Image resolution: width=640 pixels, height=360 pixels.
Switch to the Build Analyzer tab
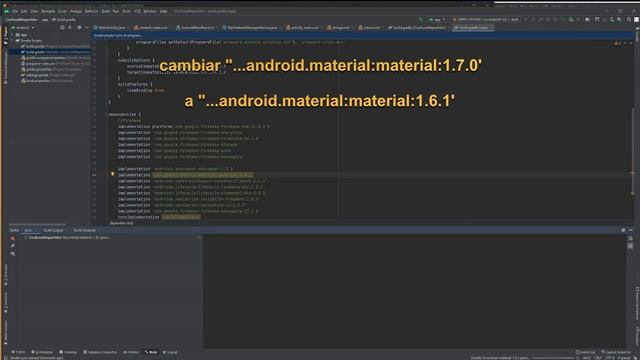click(84, 230)
